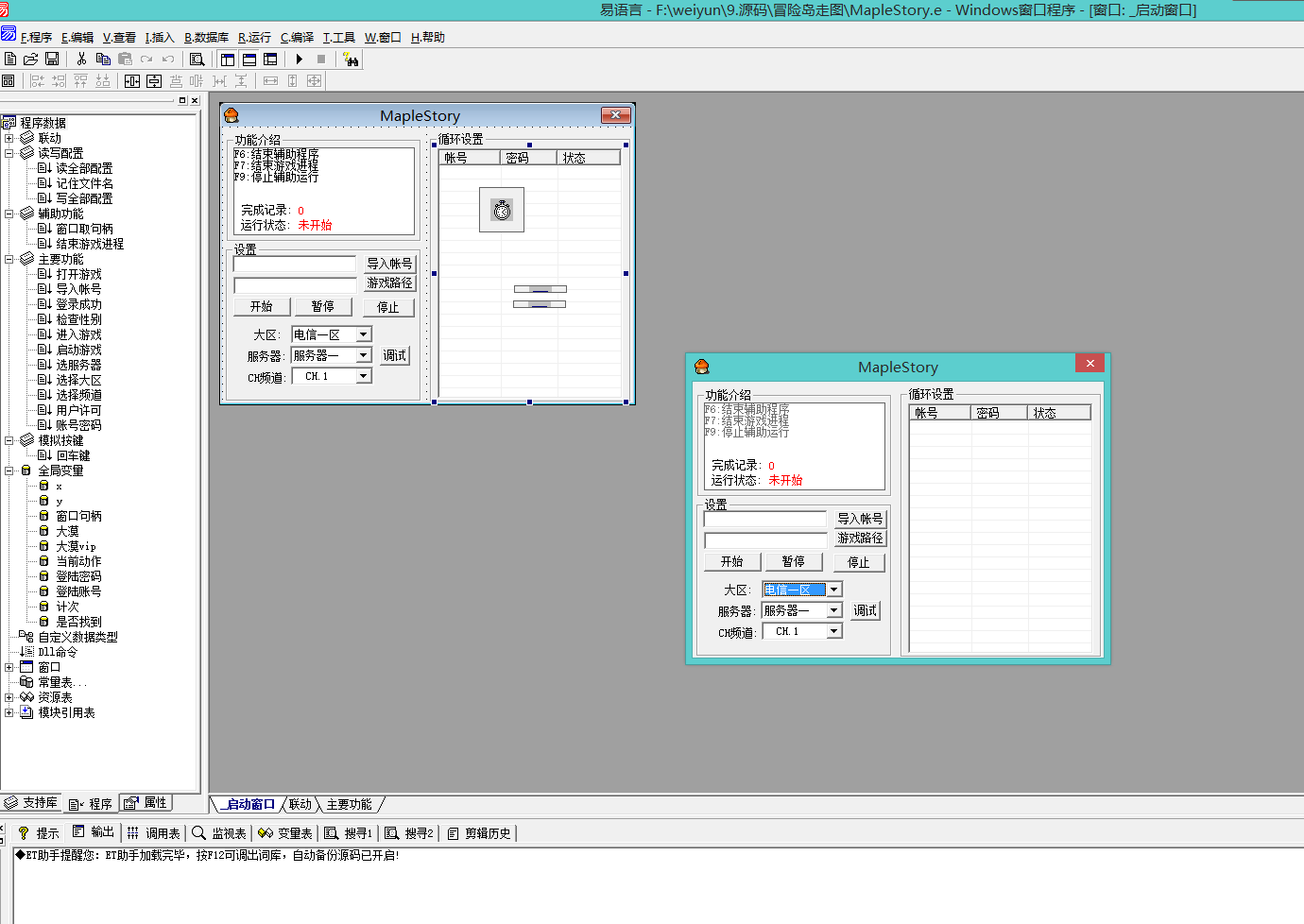Click the mushroom icon on running MapleStory window
1304x924 pixels.
[701, 367]
